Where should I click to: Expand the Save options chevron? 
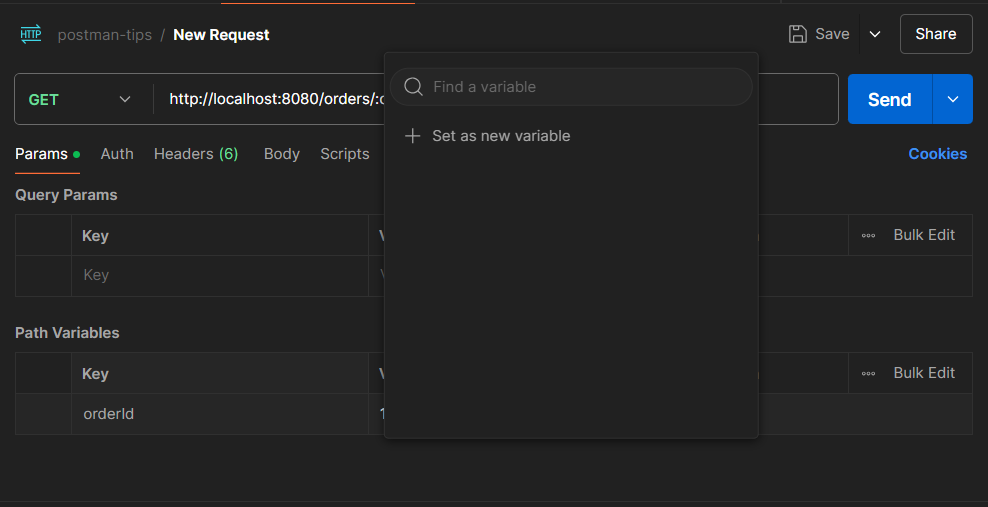875,34
